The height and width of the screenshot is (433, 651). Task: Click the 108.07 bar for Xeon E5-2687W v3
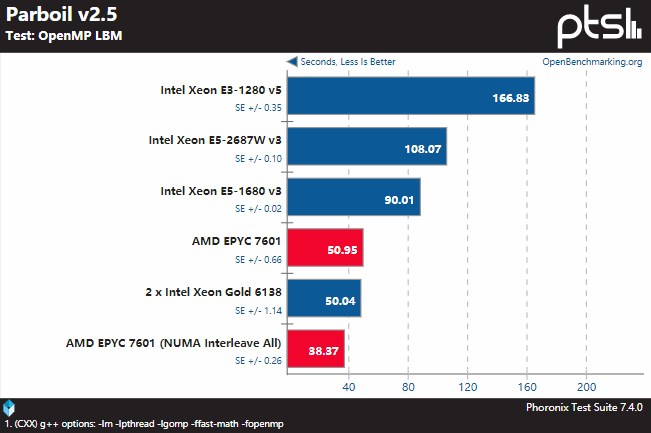367,146
